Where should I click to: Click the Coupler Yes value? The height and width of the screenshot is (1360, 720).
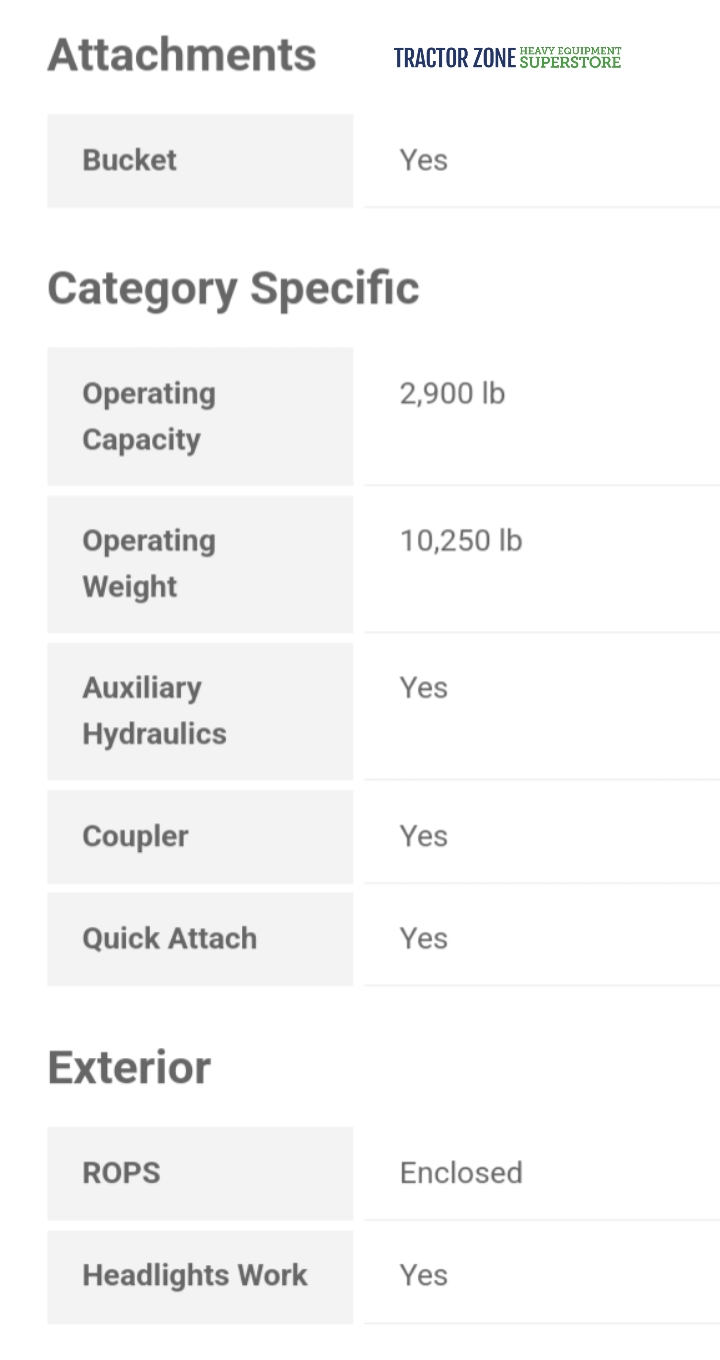coord(423,836)
